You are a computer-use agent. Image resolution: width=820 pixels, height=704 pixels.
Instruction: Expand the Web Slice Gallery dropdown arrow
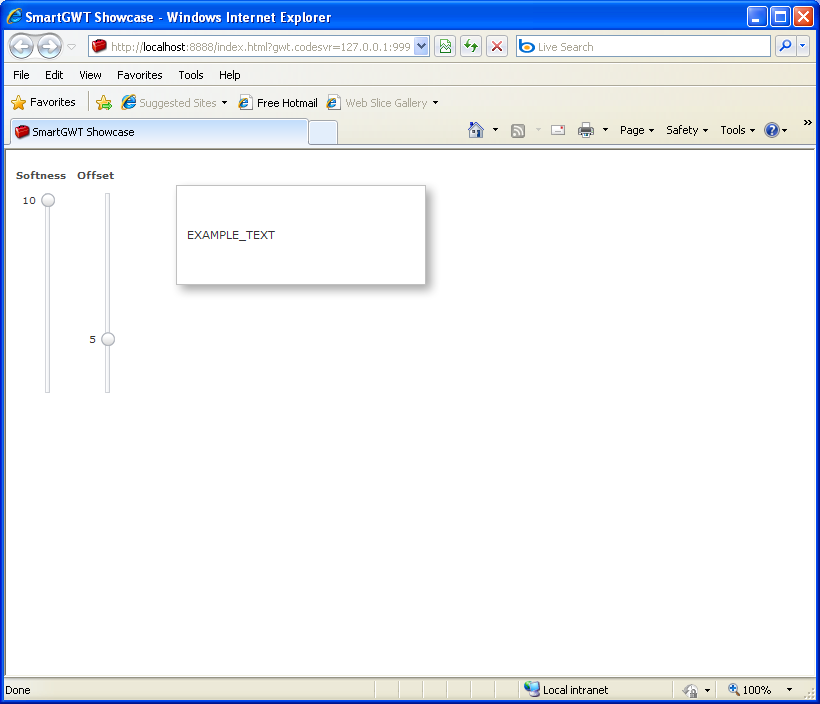(x=436, y=103)
